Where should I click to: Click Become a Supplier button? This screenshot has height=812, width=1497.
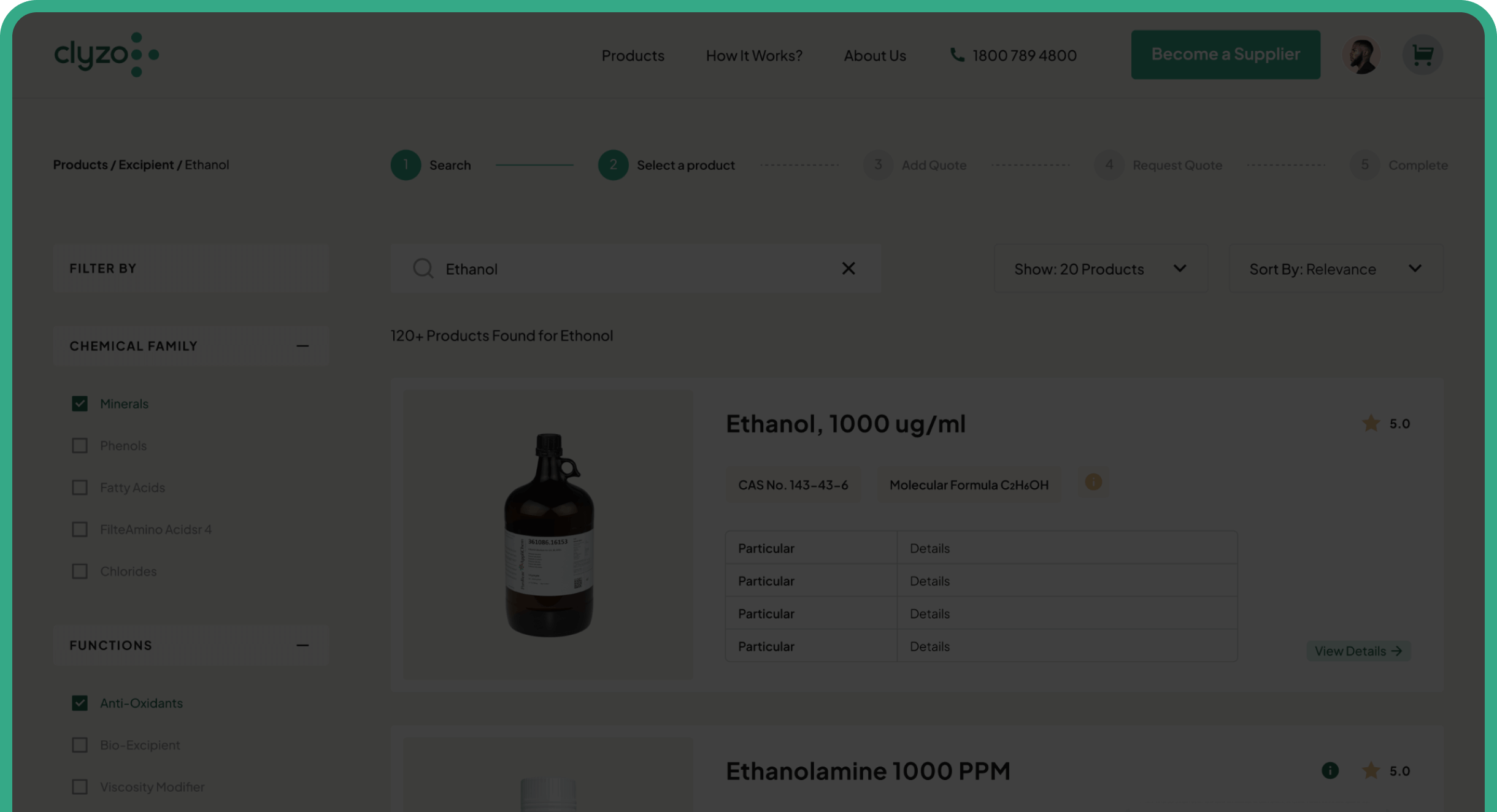(x=1226, y=55)
